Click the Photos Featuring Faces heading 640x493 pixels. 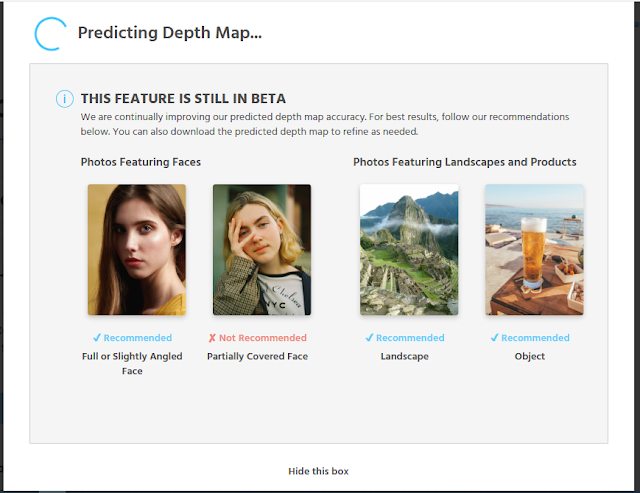coord(141,162)
